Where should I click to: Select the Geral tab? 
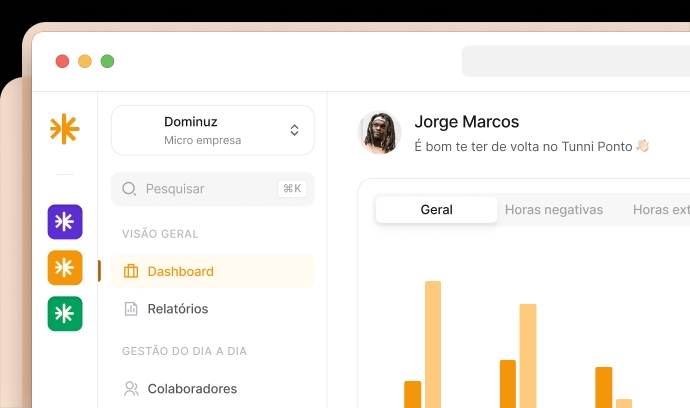tap(436, 210)
